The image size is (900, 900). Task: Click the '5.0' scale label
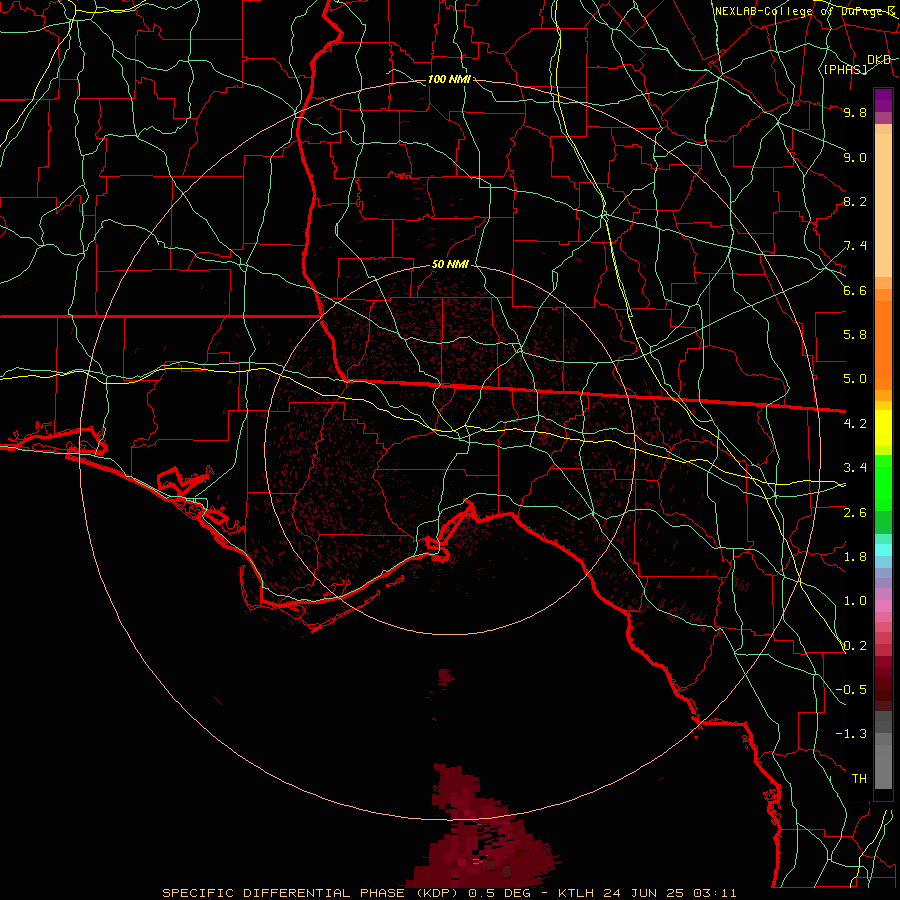(855, 379)
